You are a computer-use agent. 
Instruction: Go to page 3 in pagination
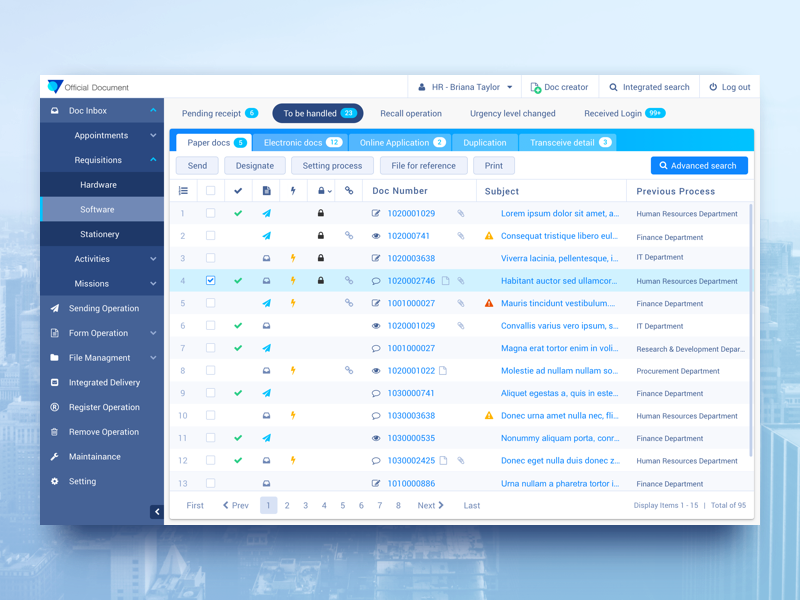pos(306,506)
